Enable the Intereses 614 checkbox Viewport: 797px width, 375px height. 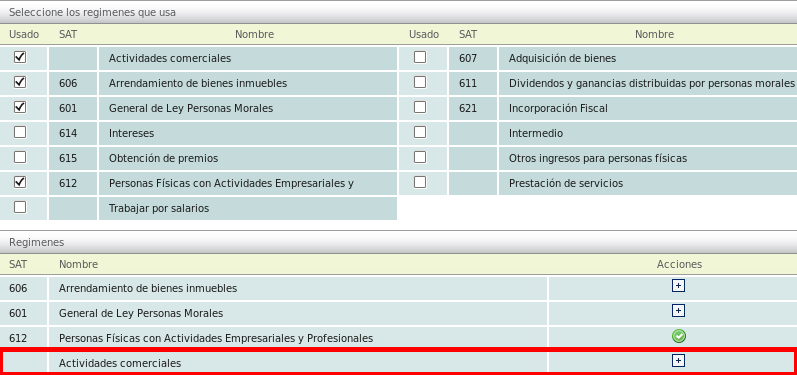20,132
